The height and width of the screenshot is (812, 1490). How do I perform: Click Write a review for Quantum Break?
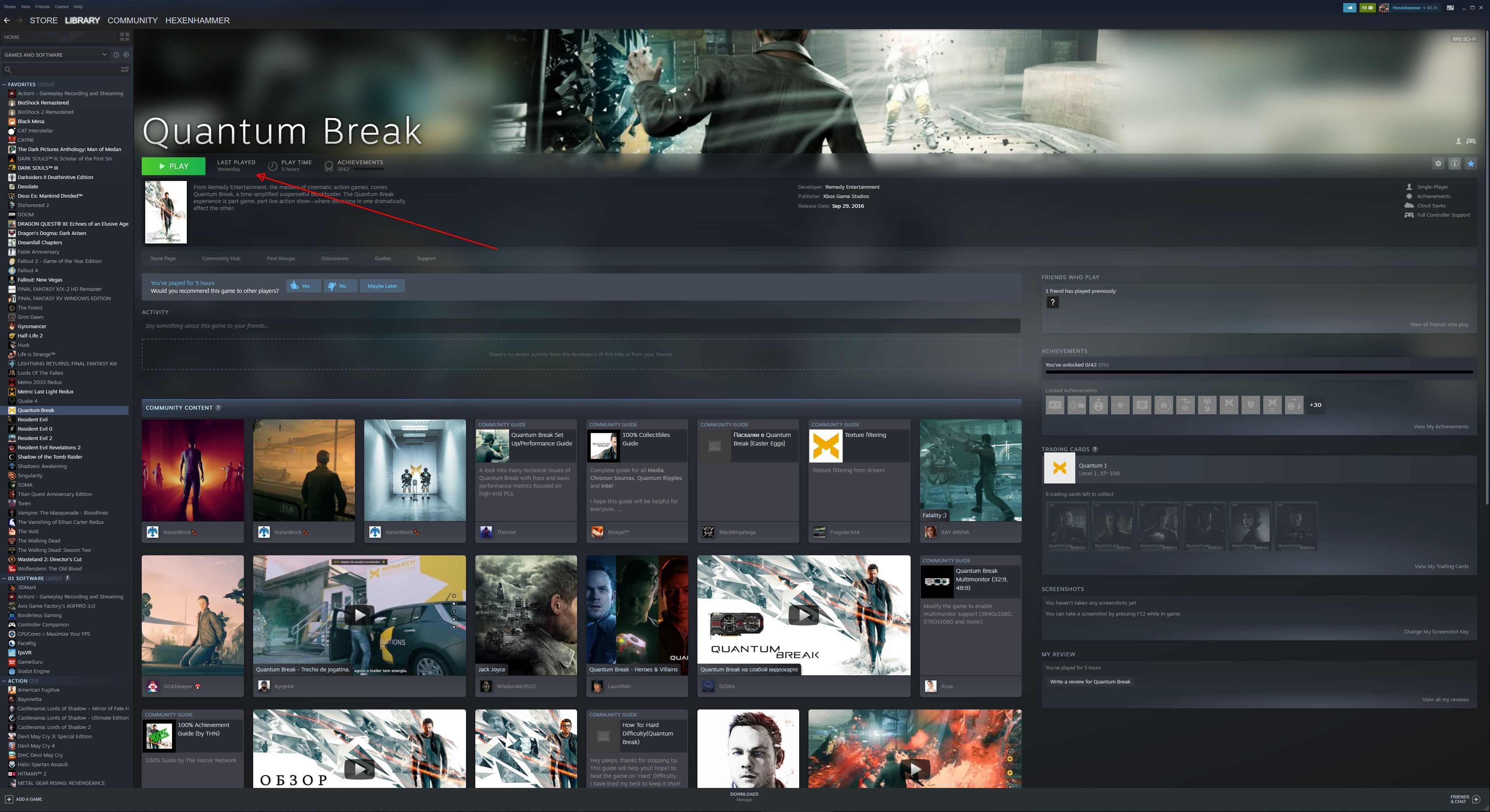coord(1090,682)
